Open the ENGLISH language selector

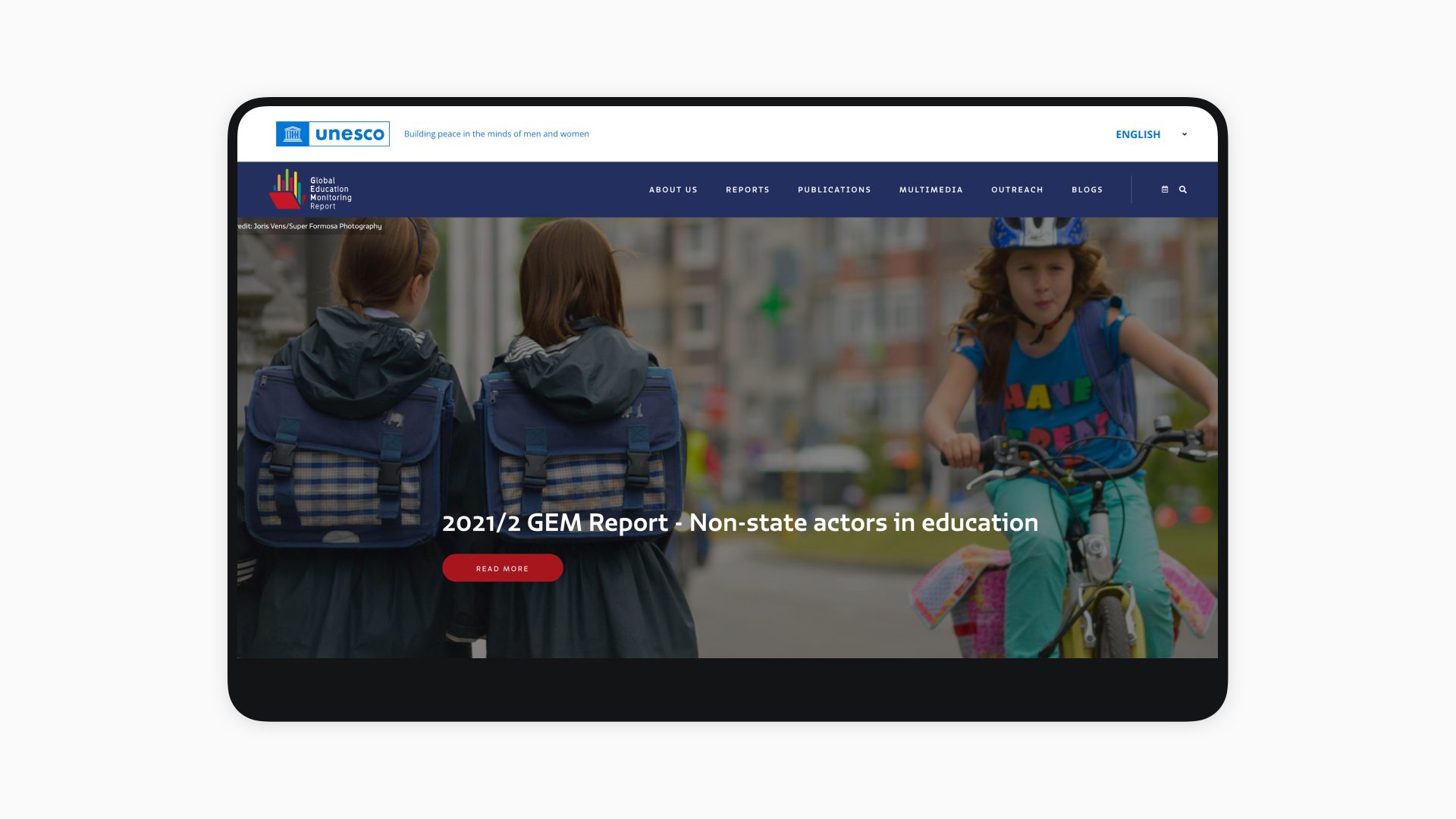1137,134
